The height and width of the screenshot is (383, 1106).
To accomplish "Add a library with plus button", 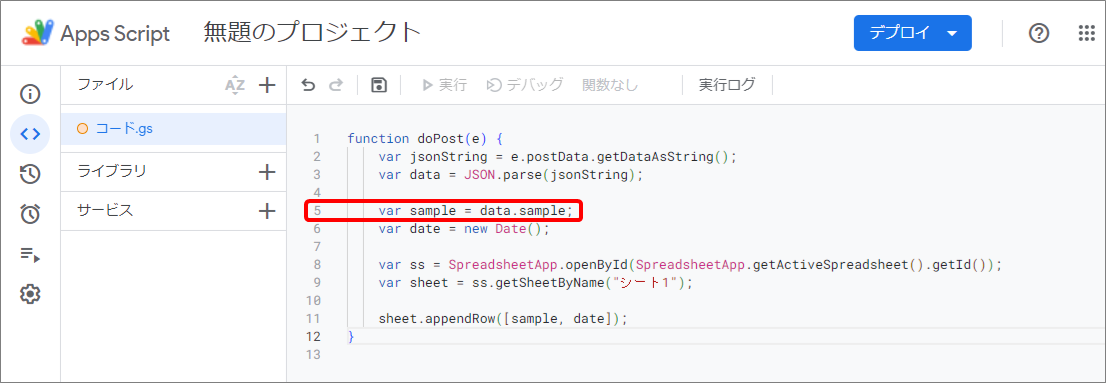I will [267, 171].
